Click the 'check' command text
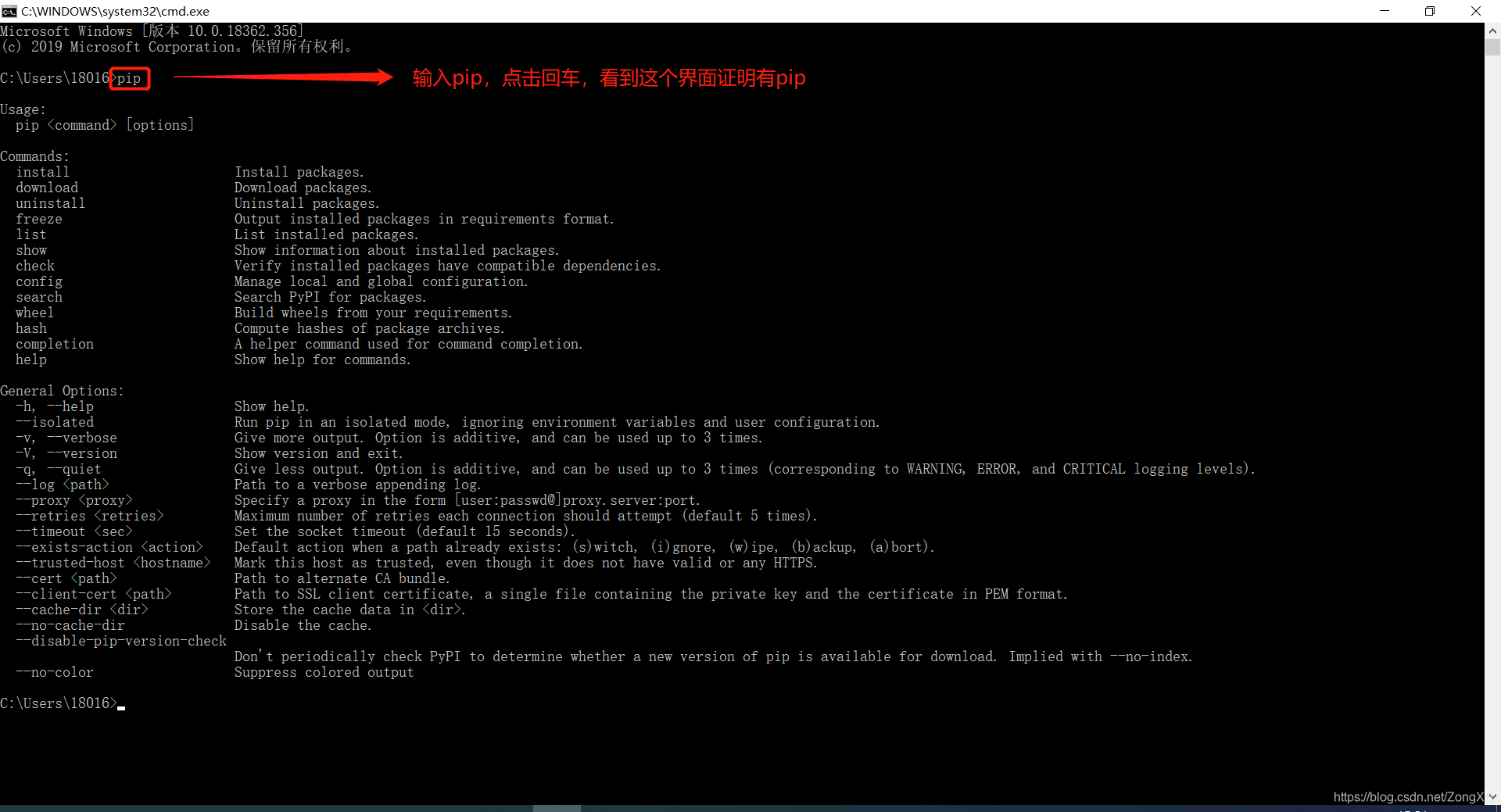 point(35,266)
